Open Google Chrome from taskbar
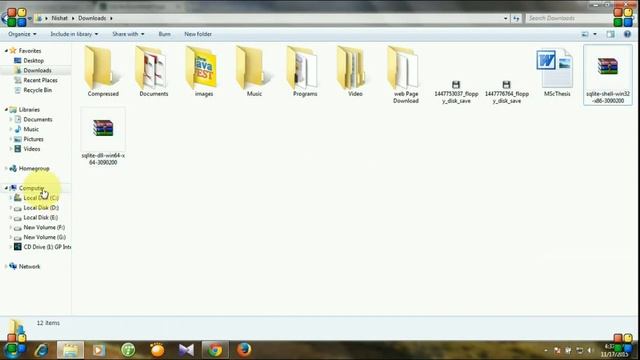Screen dimensions: 640x360 pos(215,350)
